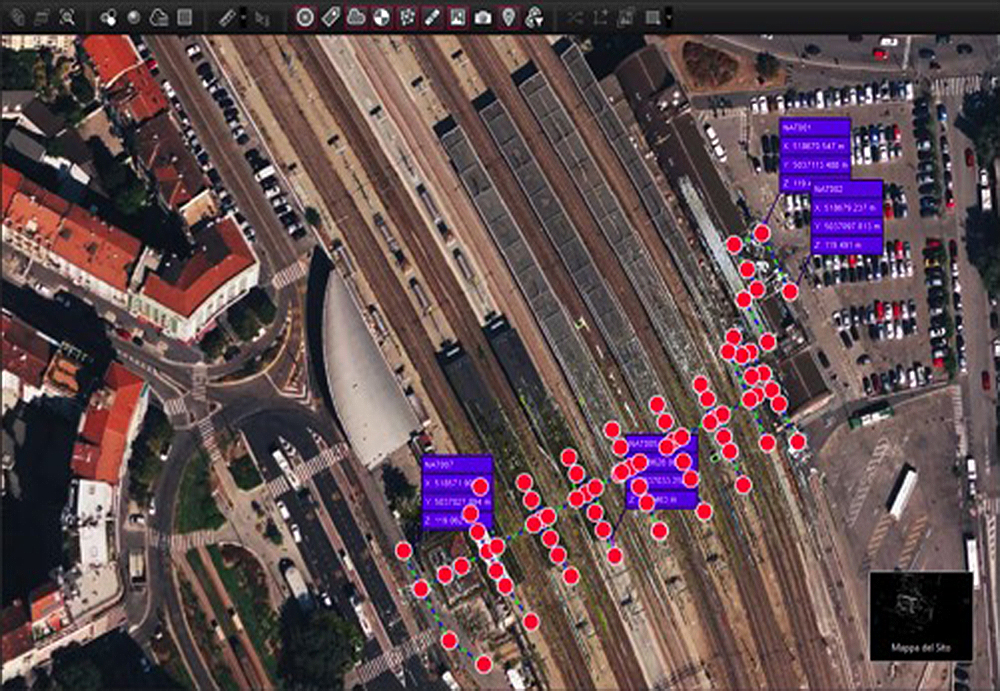
Task: Click the highlighted pencil draw icon
Action: point(432,17)
